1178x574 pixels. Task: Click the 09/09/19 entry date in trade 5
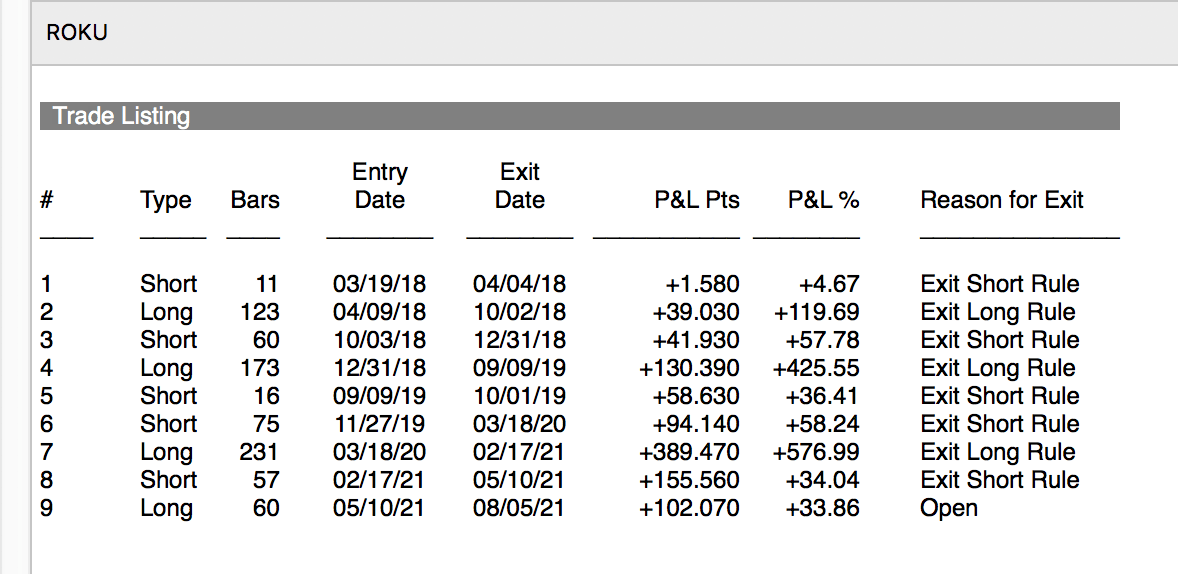click(x=379, y=396)
